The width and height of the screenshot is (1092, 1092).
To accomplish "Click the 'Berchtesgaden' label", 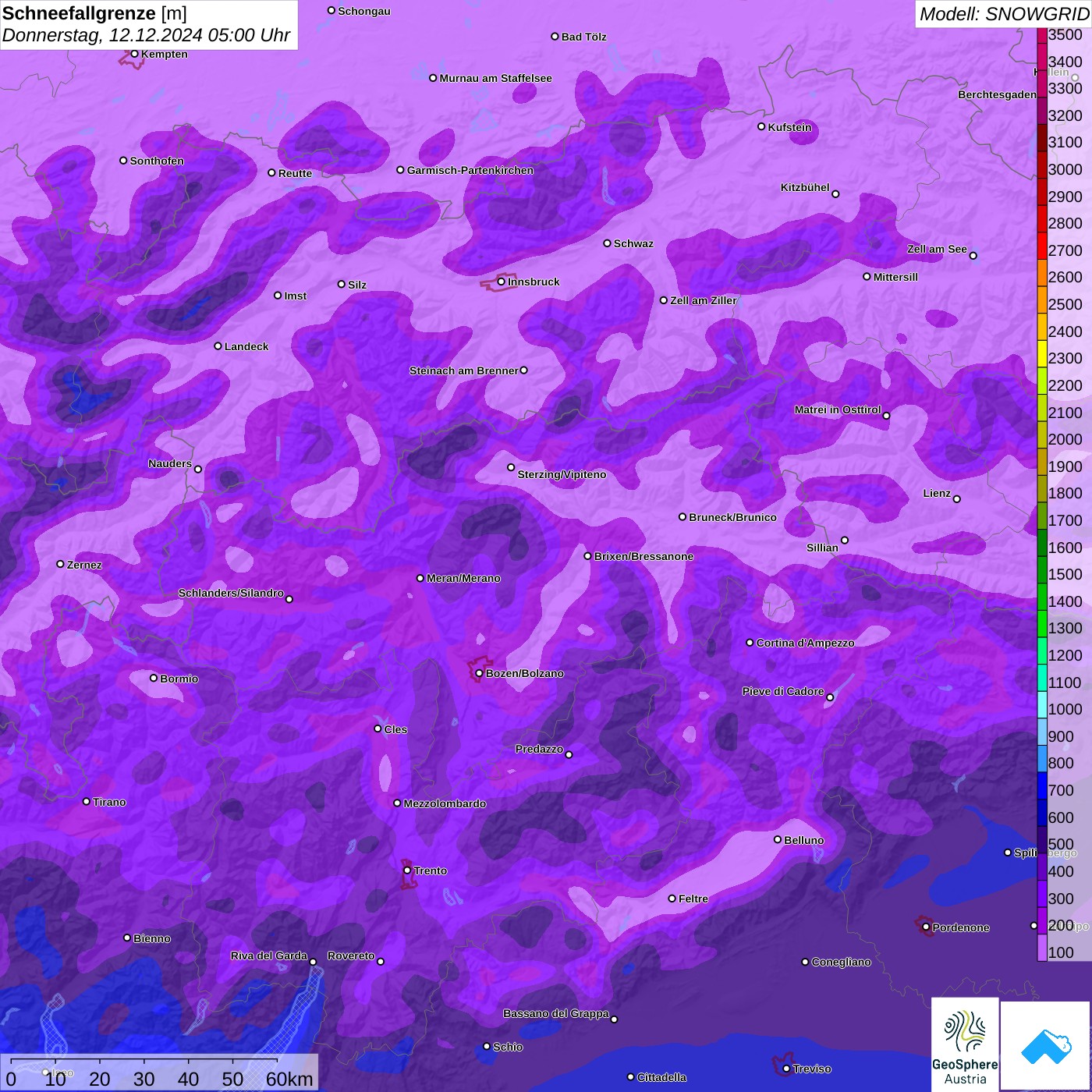I will click(997, 94).
